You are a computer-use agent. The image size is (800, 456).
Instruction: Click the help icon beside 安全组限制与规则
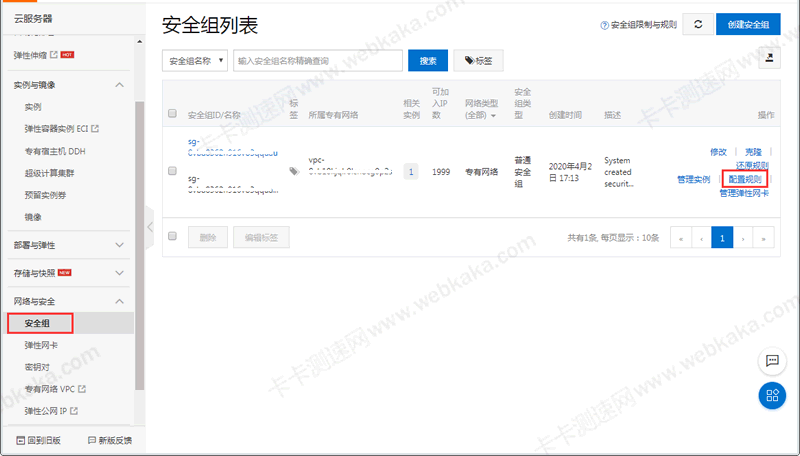click(x=604, y=25)
